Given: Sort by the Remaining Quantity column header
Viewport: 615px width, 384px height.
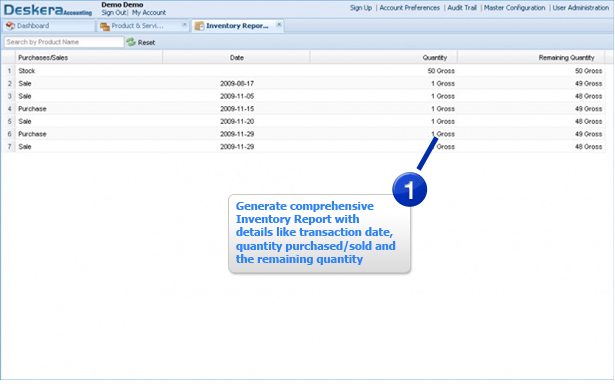Looking at the screenshot, I should tap(566, 58).
